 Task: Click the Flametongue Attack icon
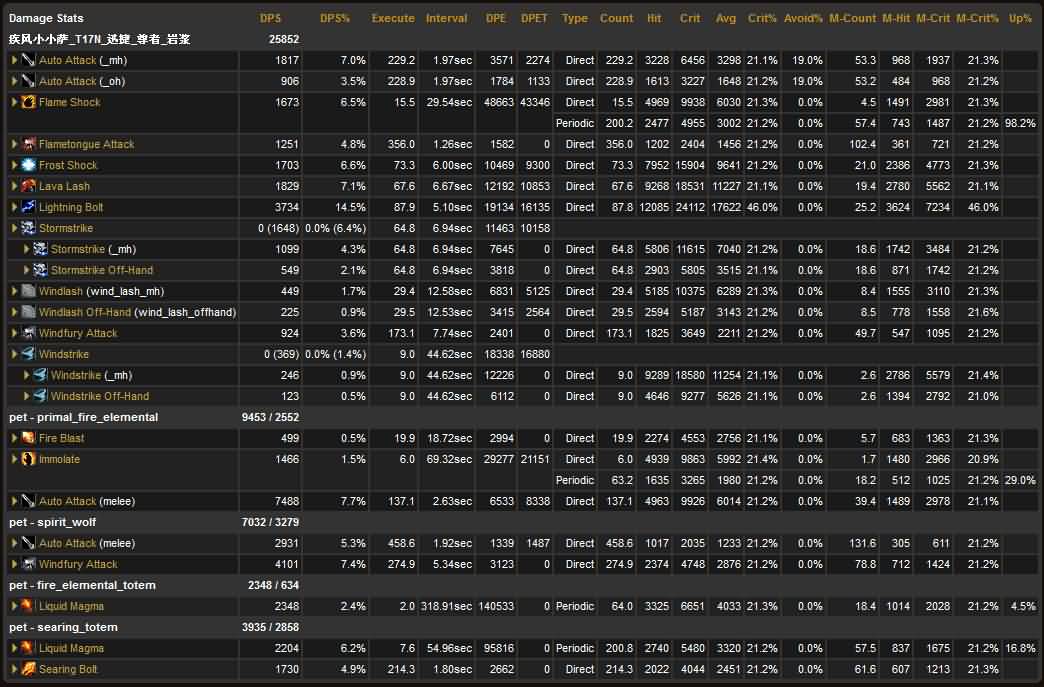point(28,144)
